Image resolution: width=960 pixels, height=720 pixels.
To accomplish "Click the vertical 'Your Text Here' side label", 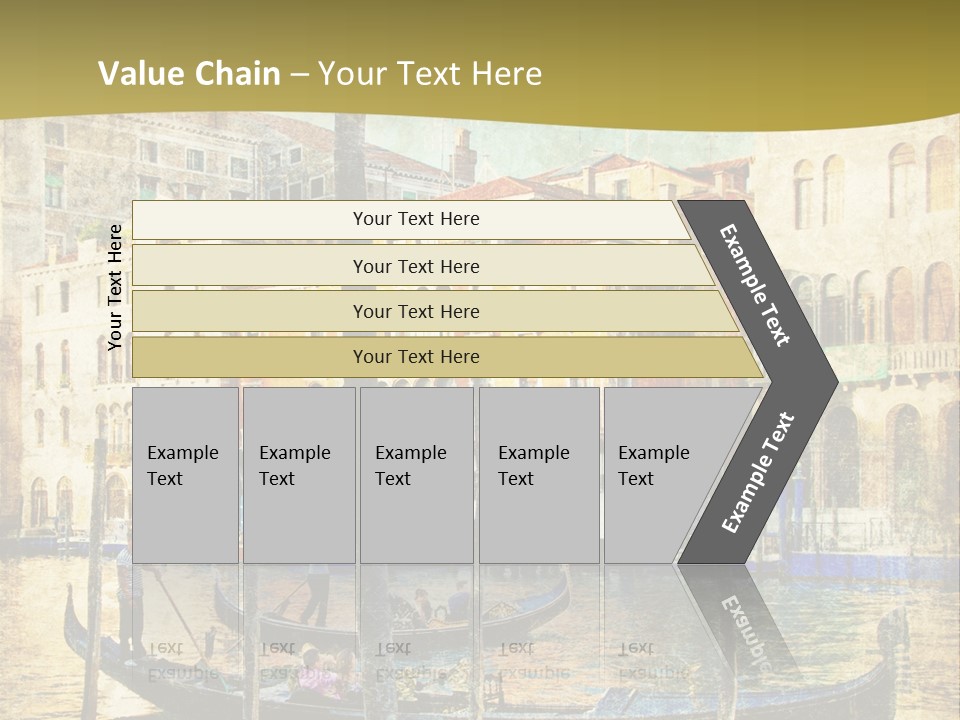I will coord(114,287).
